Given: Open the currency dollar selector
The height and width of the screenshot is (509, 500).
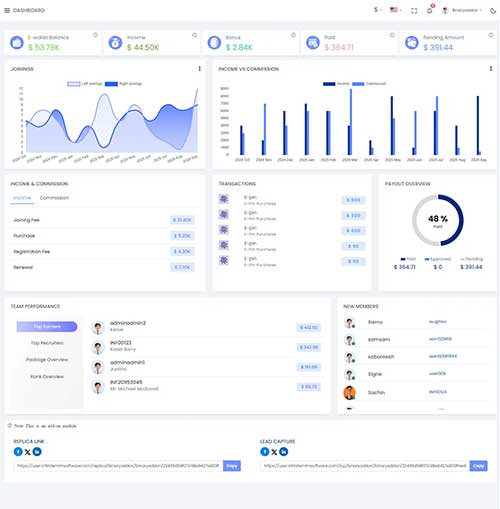Looking at the screenshot, I should click(377, 10).
